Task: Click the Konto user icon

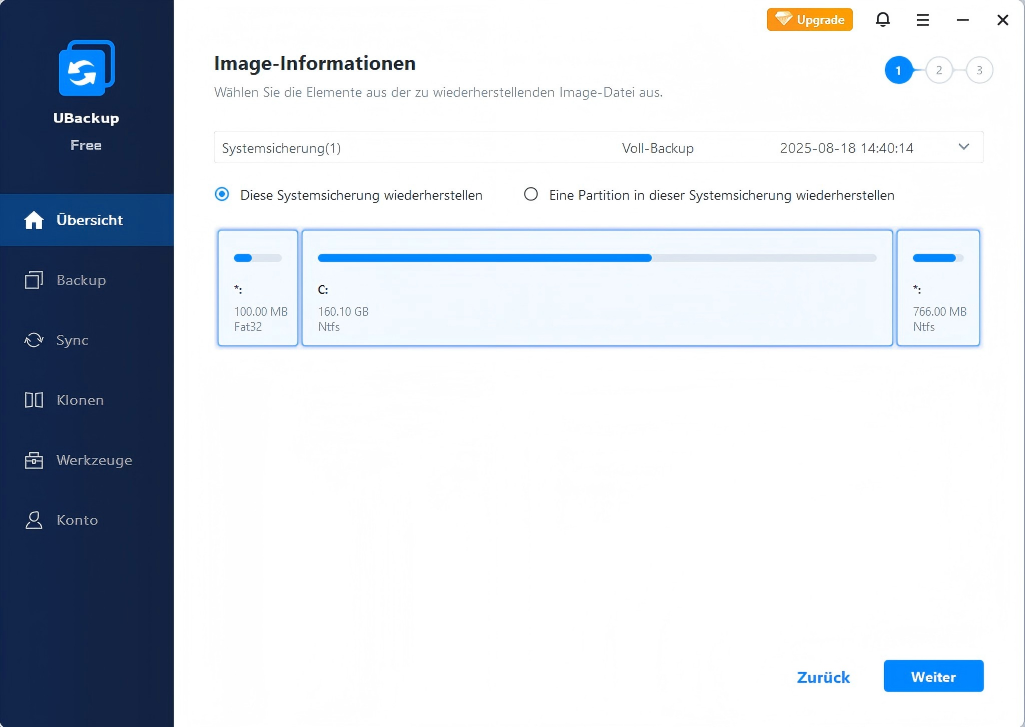Action: point(34,520)
